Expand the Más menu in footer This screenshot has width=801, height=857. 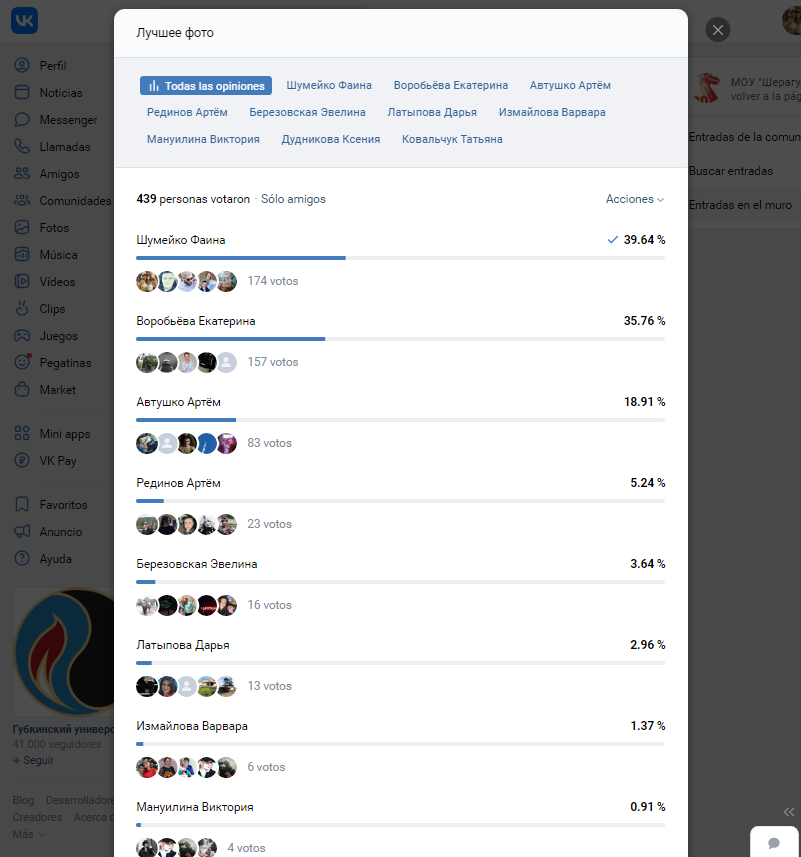tap(28, 834)
